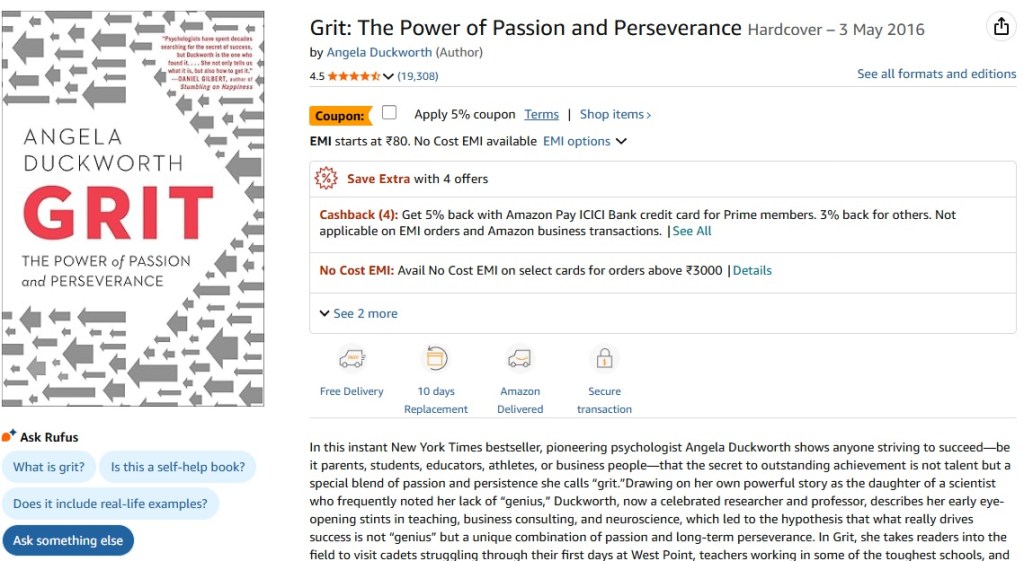Click the Grit book cover image
Screen dimensions: 1024x561
(x=133, y=209)
